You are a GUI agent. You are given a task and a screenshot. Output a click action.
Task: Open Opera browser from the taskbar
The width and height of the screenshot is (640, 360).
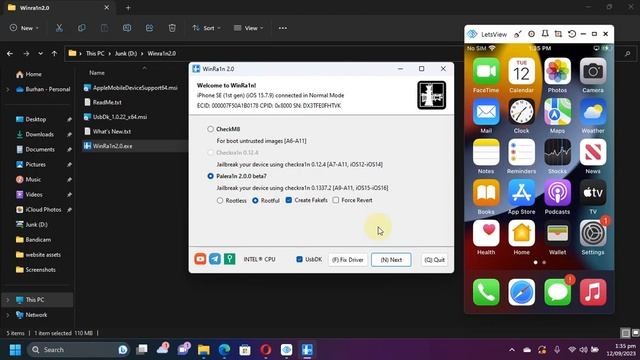pos(266,350)
